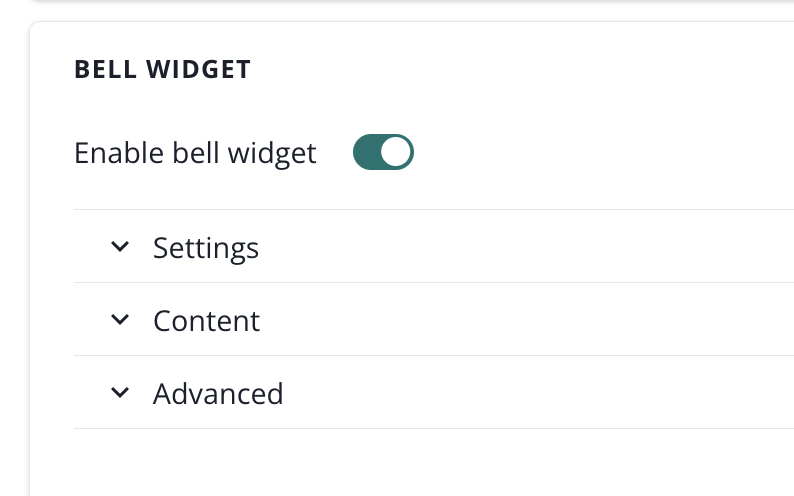Screen dimensions: 794x496
Task: Click the green track of the enable toggle
Action: pyautogui.click(x=366, y=153)
